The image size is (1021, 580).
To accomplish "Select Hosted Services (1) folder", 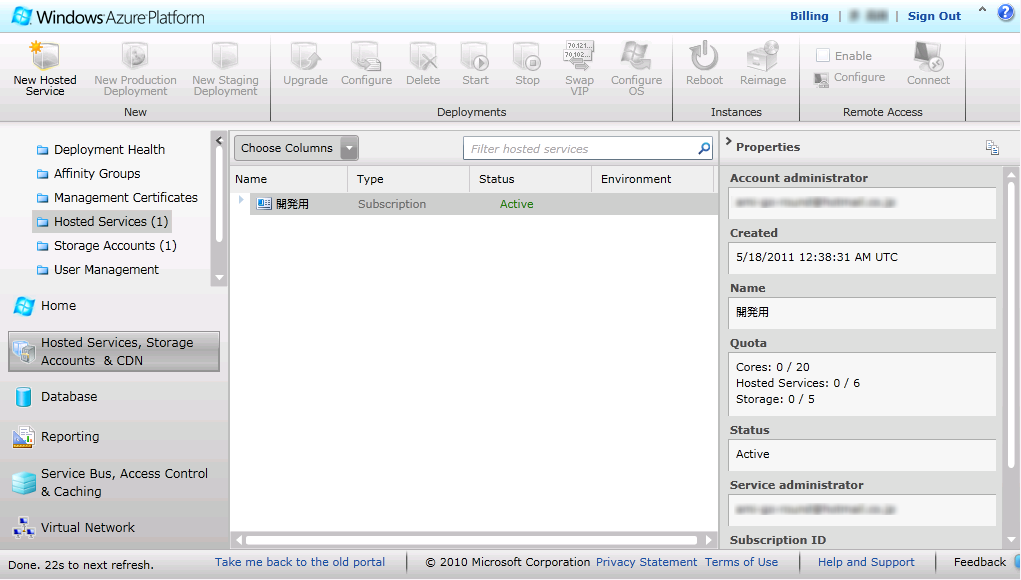I will point(102,222).
